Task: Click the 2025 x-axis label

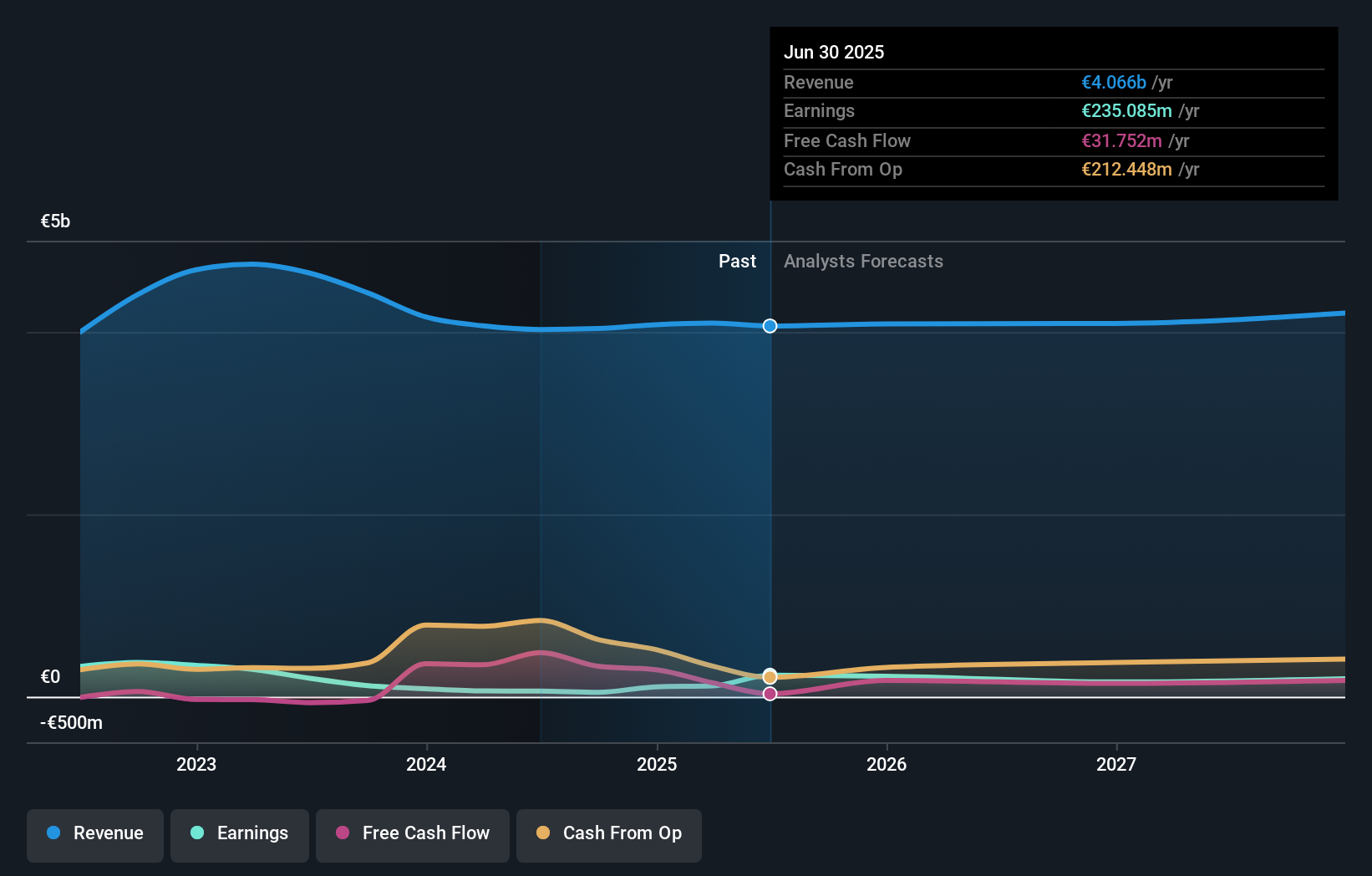Action: [657, 764]
